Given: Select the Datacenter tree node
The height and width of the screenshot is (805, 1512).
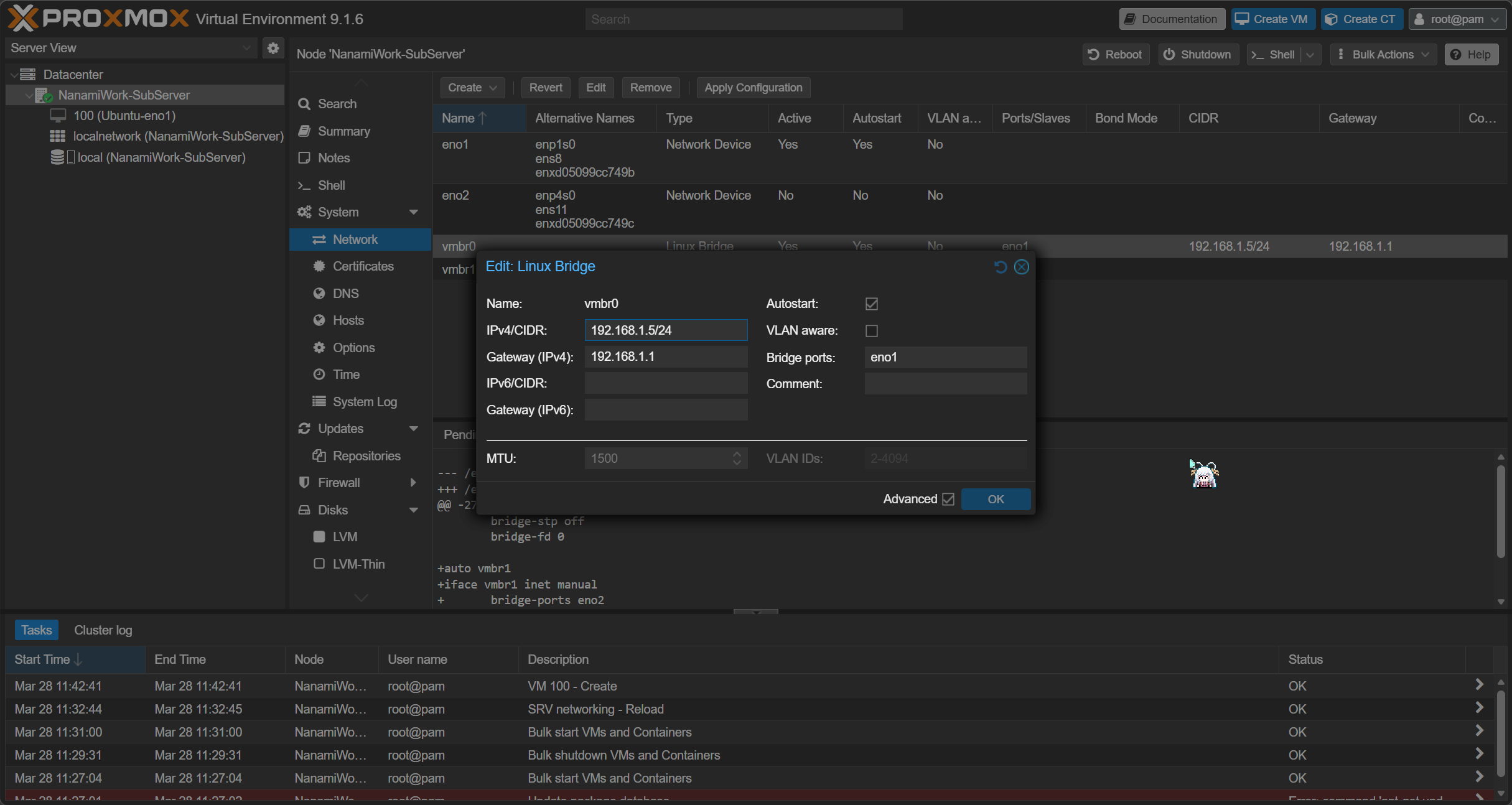Looking at the screenshot, I should 73,75.
